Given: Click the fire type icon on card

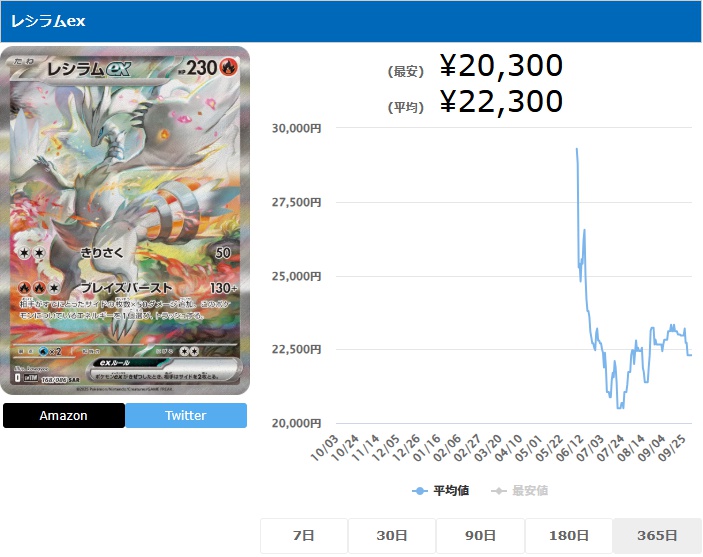Looking at the screenshot, I should coord(229,68).
